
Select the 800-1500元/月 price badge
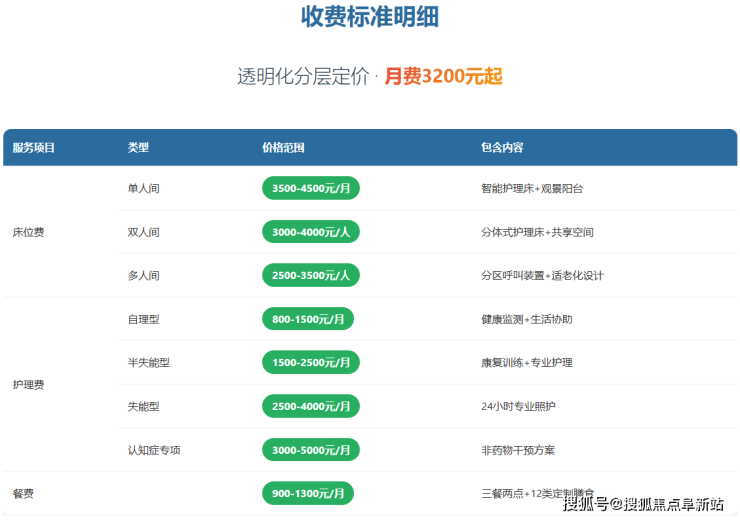(x=307, y=319)
